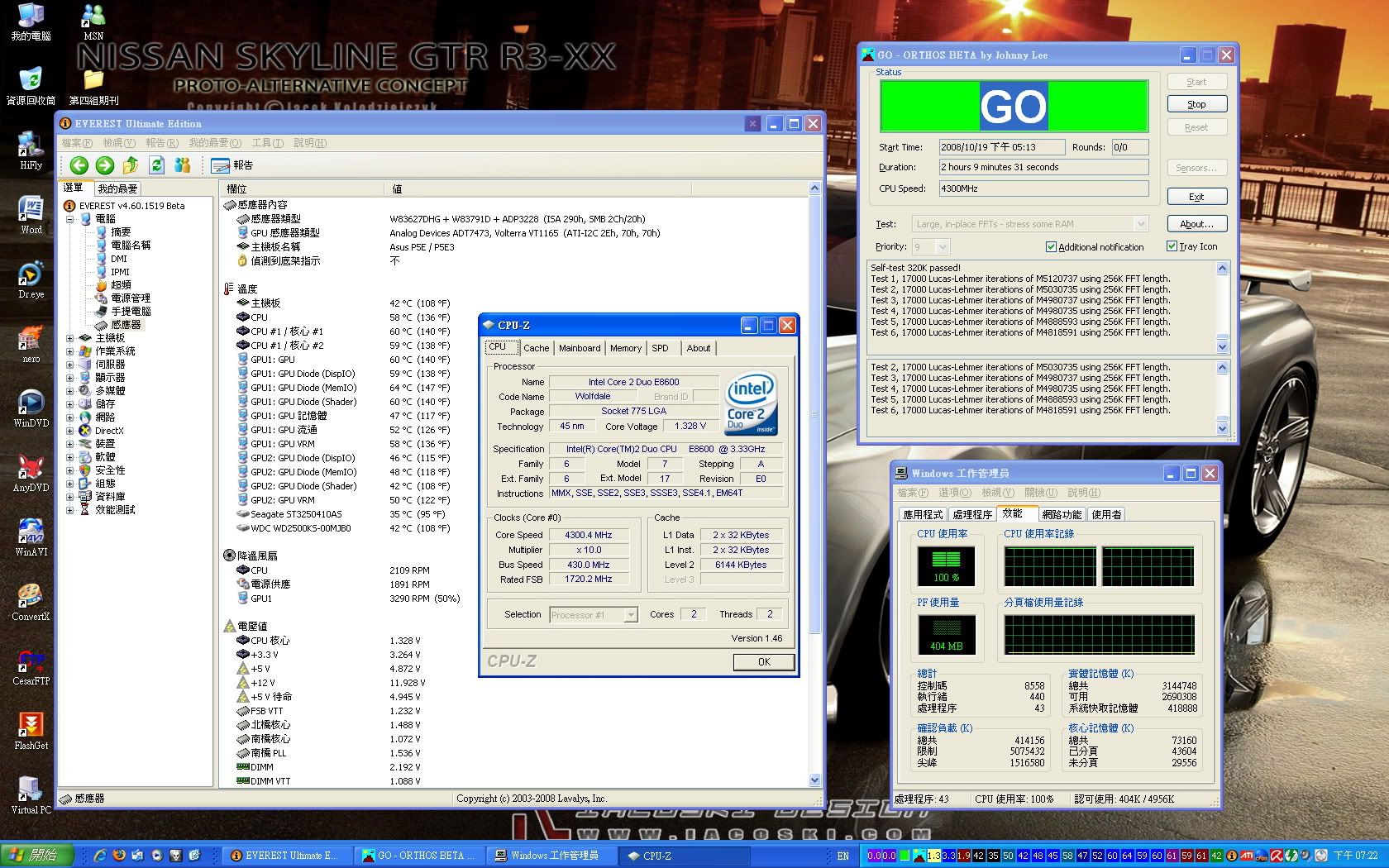Open the Virtual PC desktop icon

click(31, 796)
